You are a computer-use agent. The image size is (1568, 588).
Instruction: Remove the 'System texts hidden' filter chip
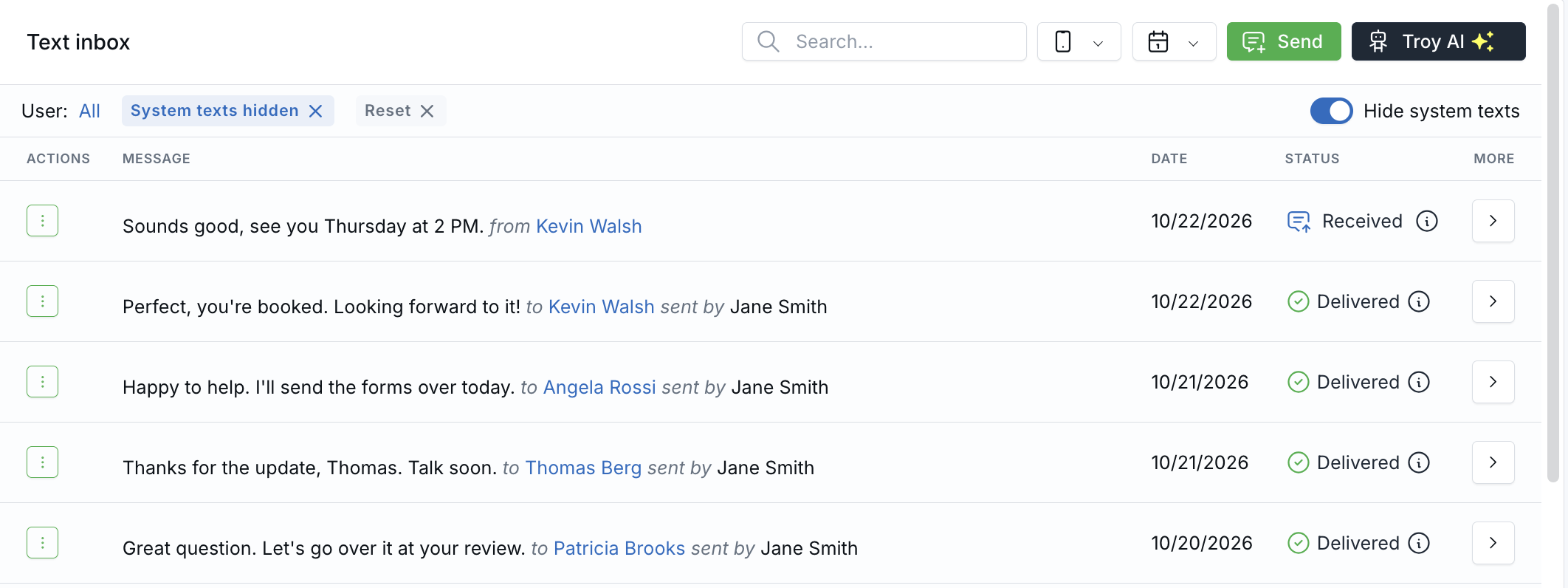[315, 111]
